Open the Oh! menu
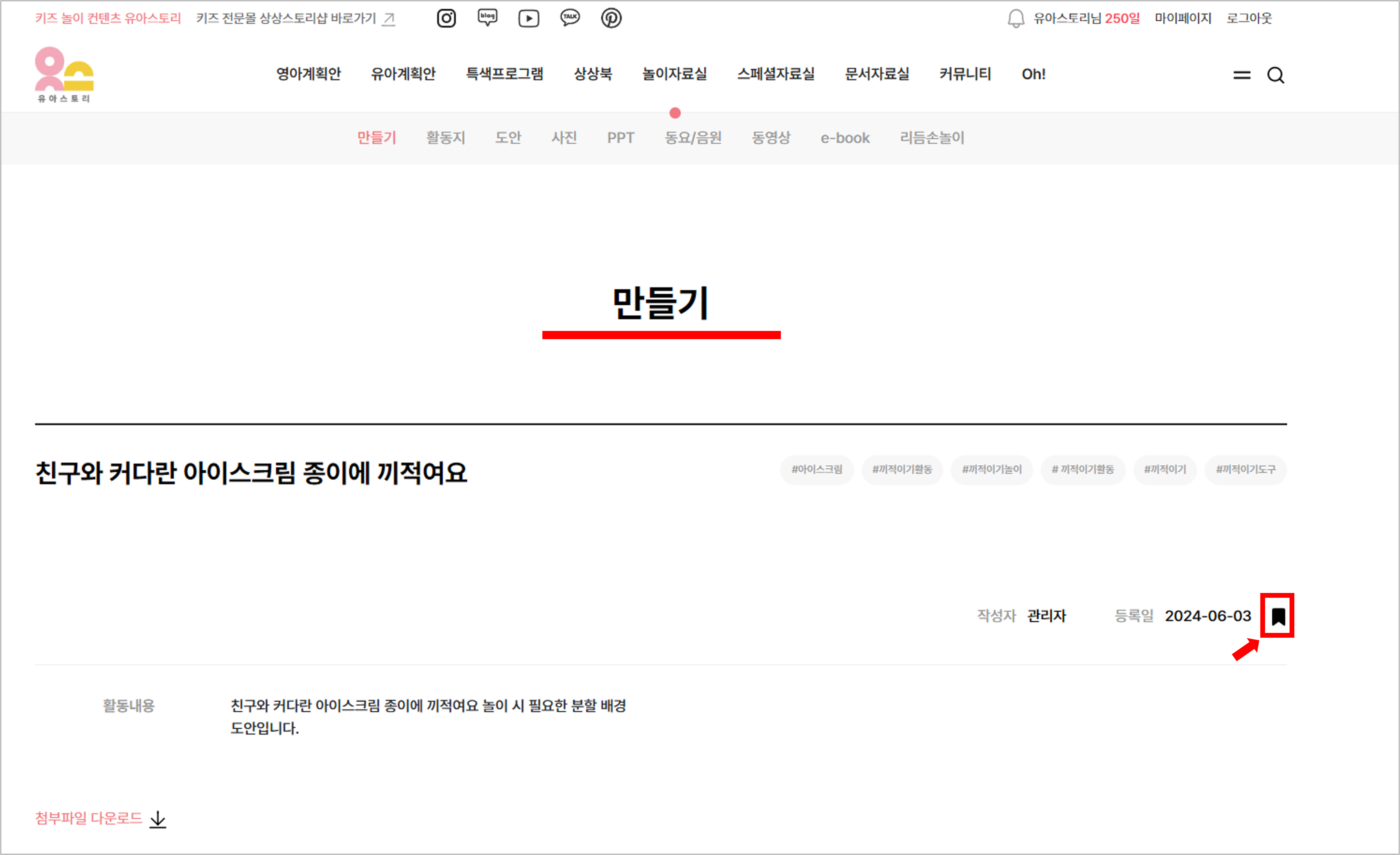This screenshot has width=1400, height=855. (x=1033, y=74)
